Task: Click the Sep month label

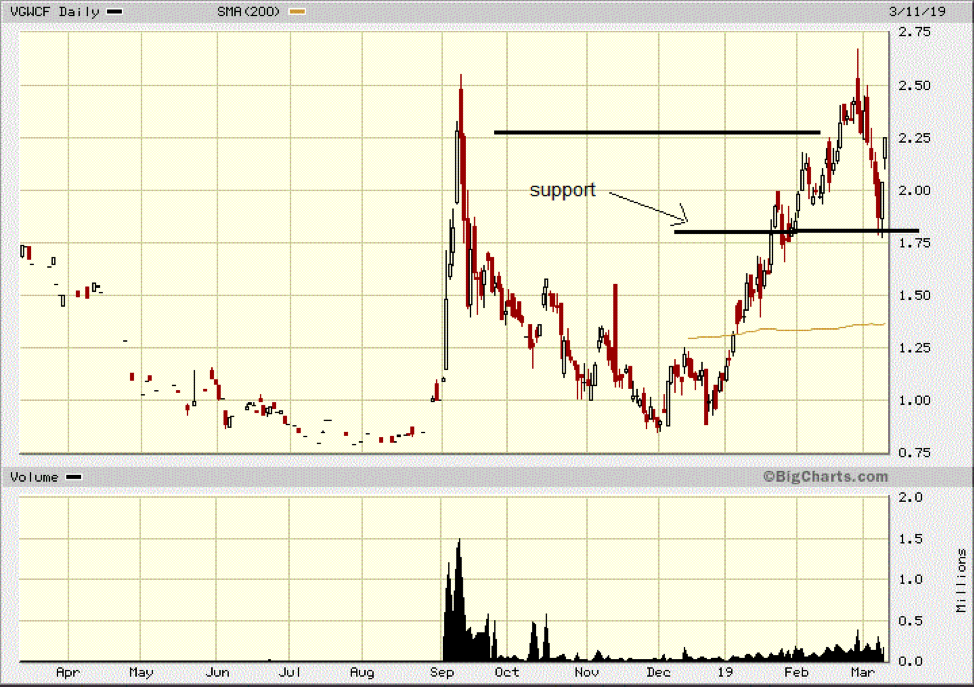Action: 442,673
